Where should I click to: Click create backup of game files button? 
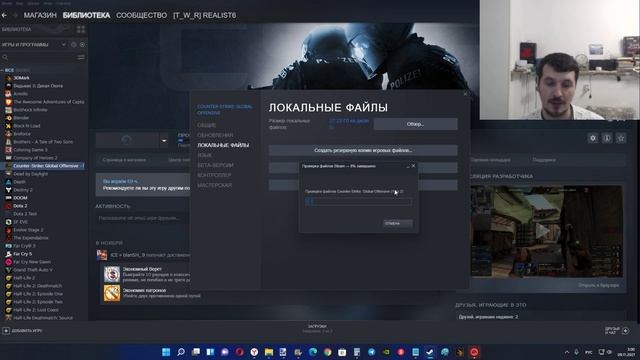pos(363,150)
